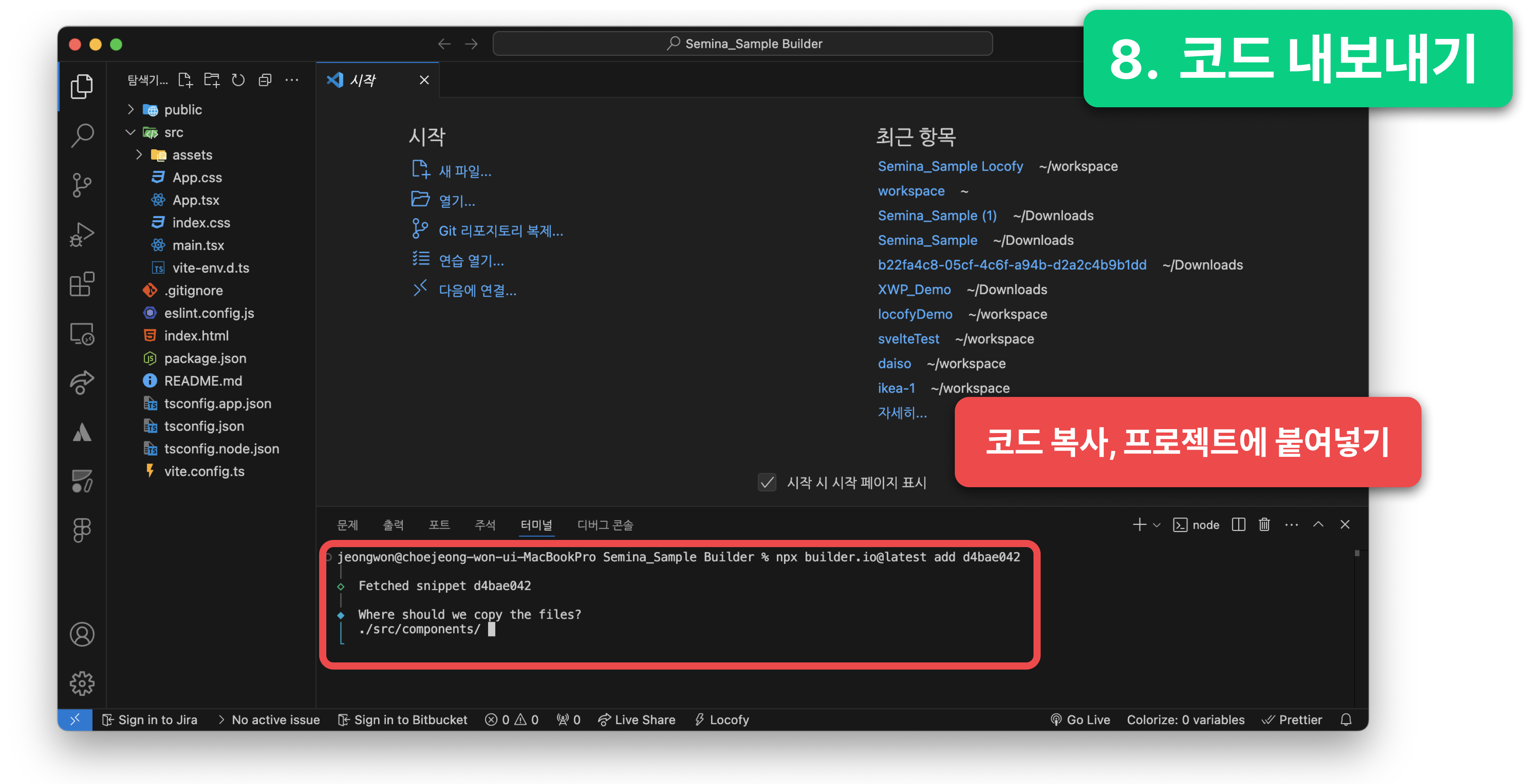Switch to the 포트 panel tab
1527x784 pixels.
coord(439,524)
